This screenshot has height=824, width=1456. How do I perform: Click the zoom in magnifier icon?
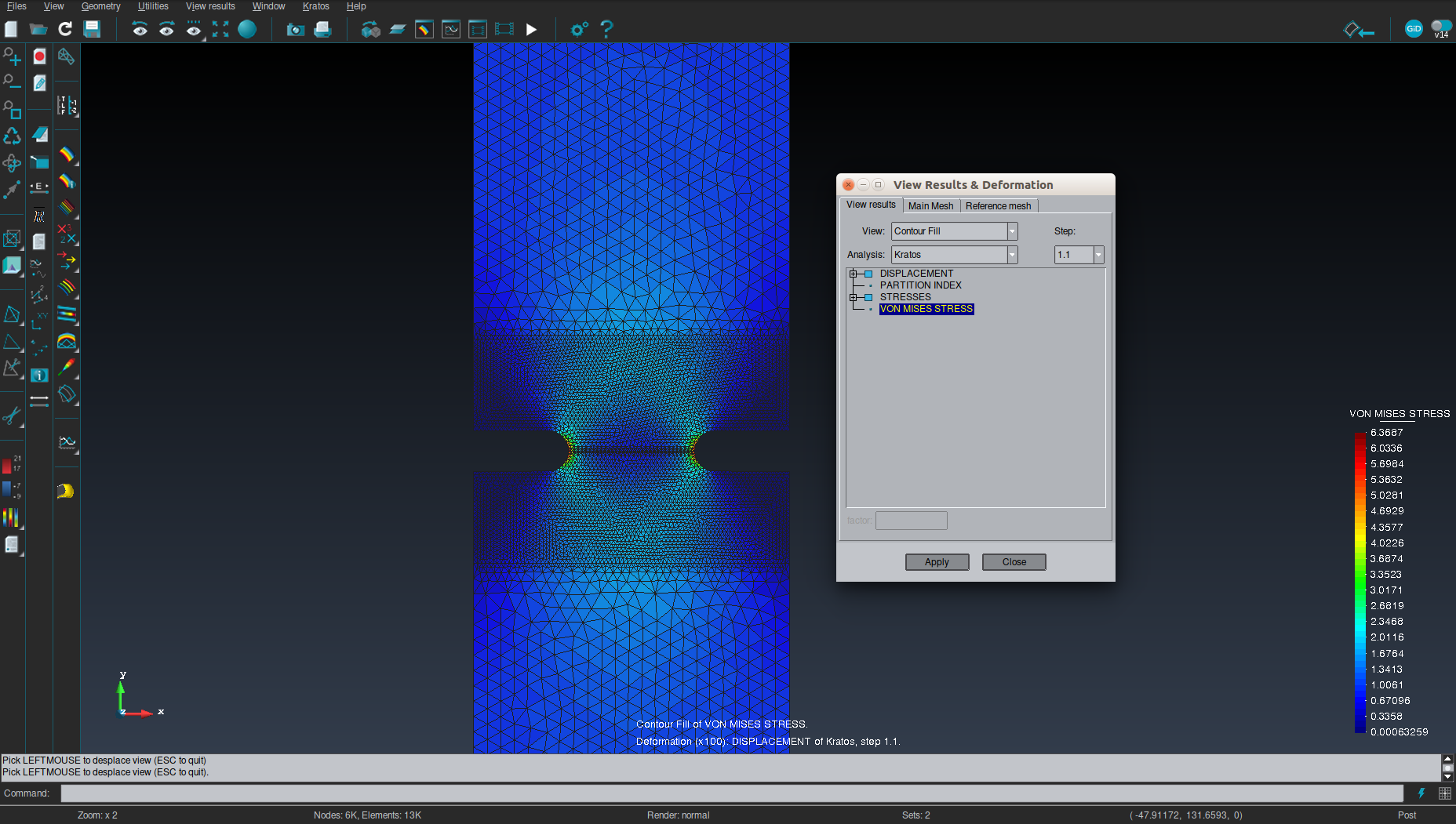(x=12, y=56)
